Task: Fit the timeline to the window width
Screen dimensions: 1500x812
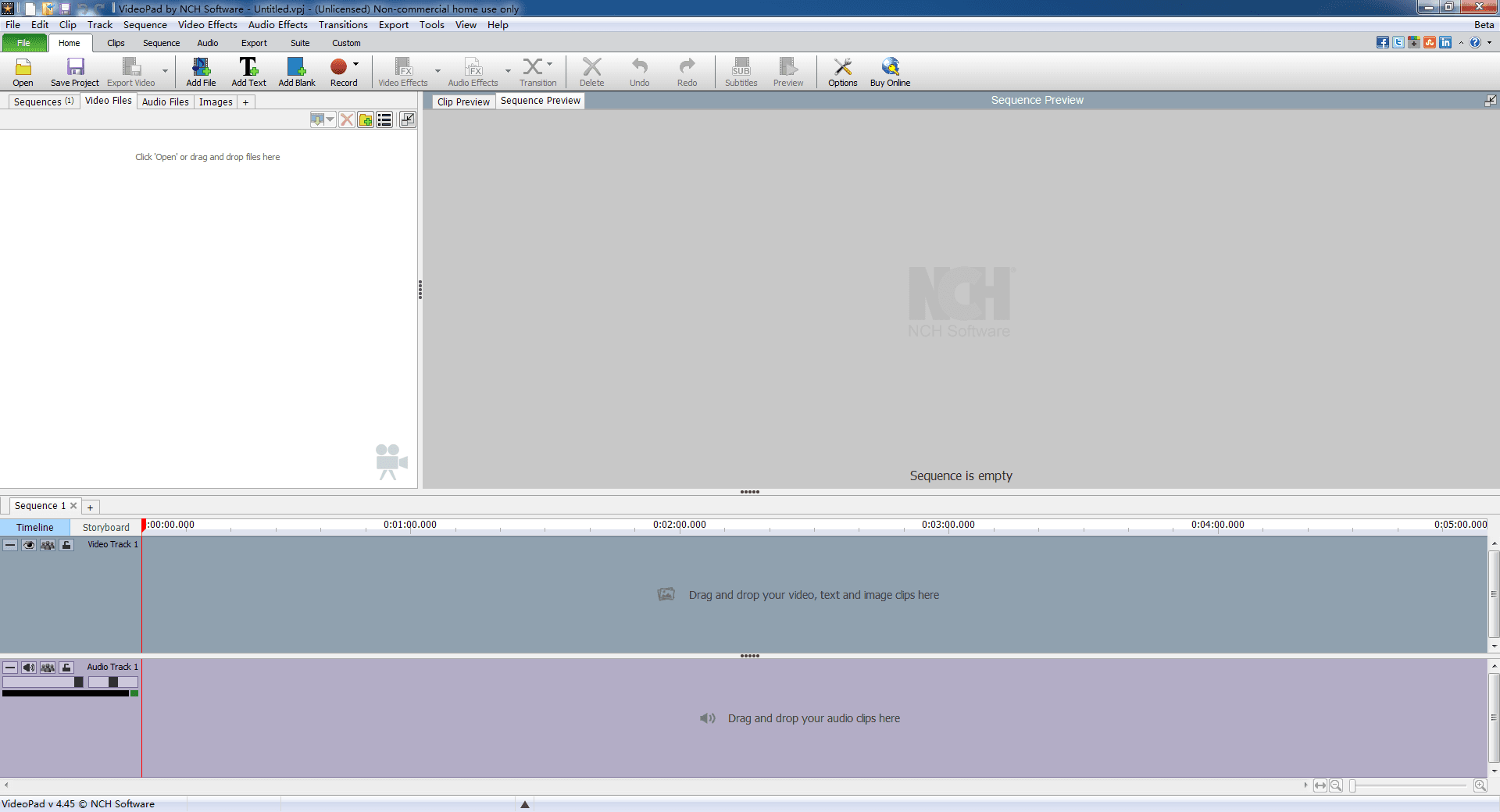Action: [x=1320, y=785]
